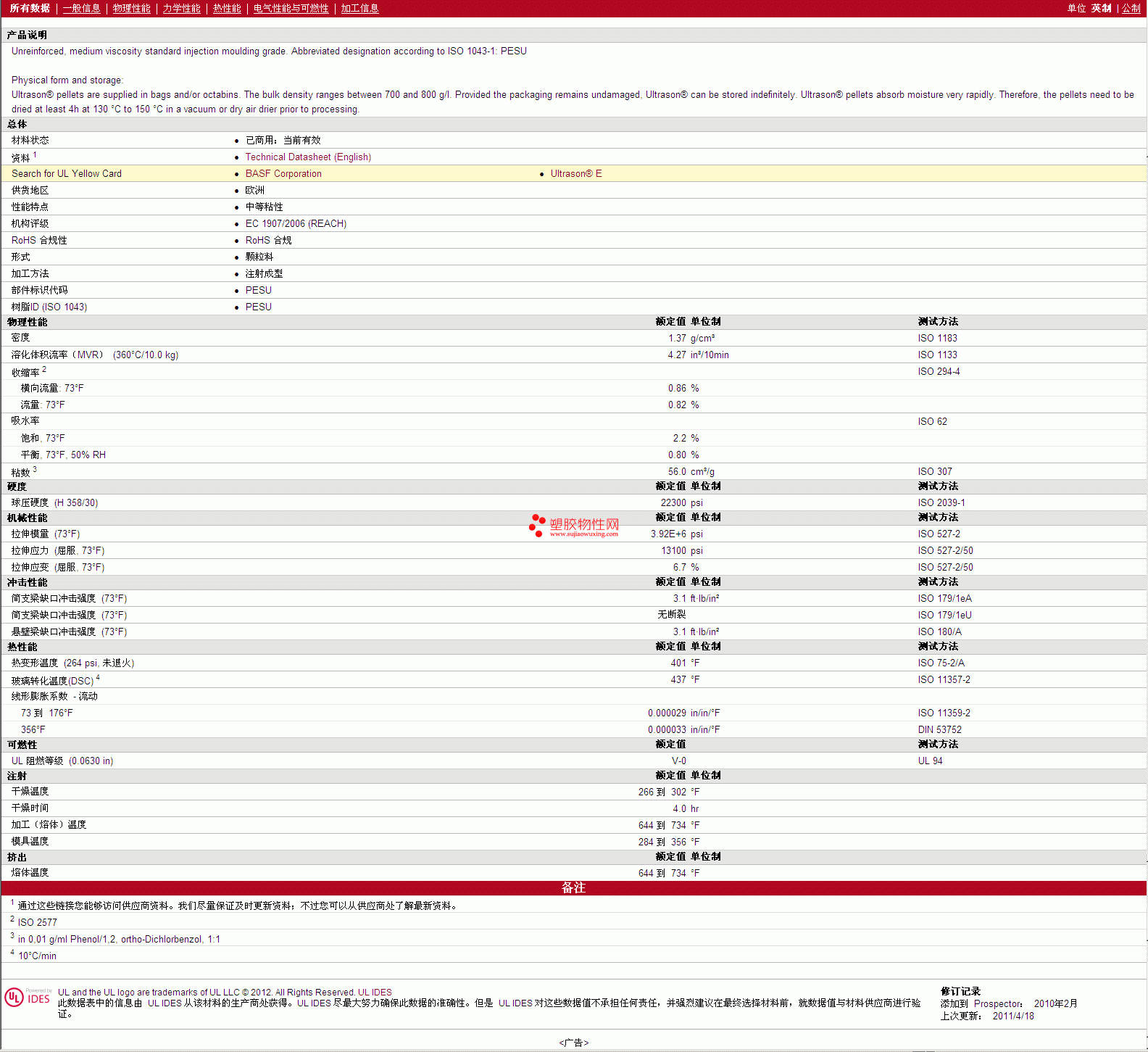Click ISO 1133 test method
The image size is (1148, 1052).
point(937,355)
